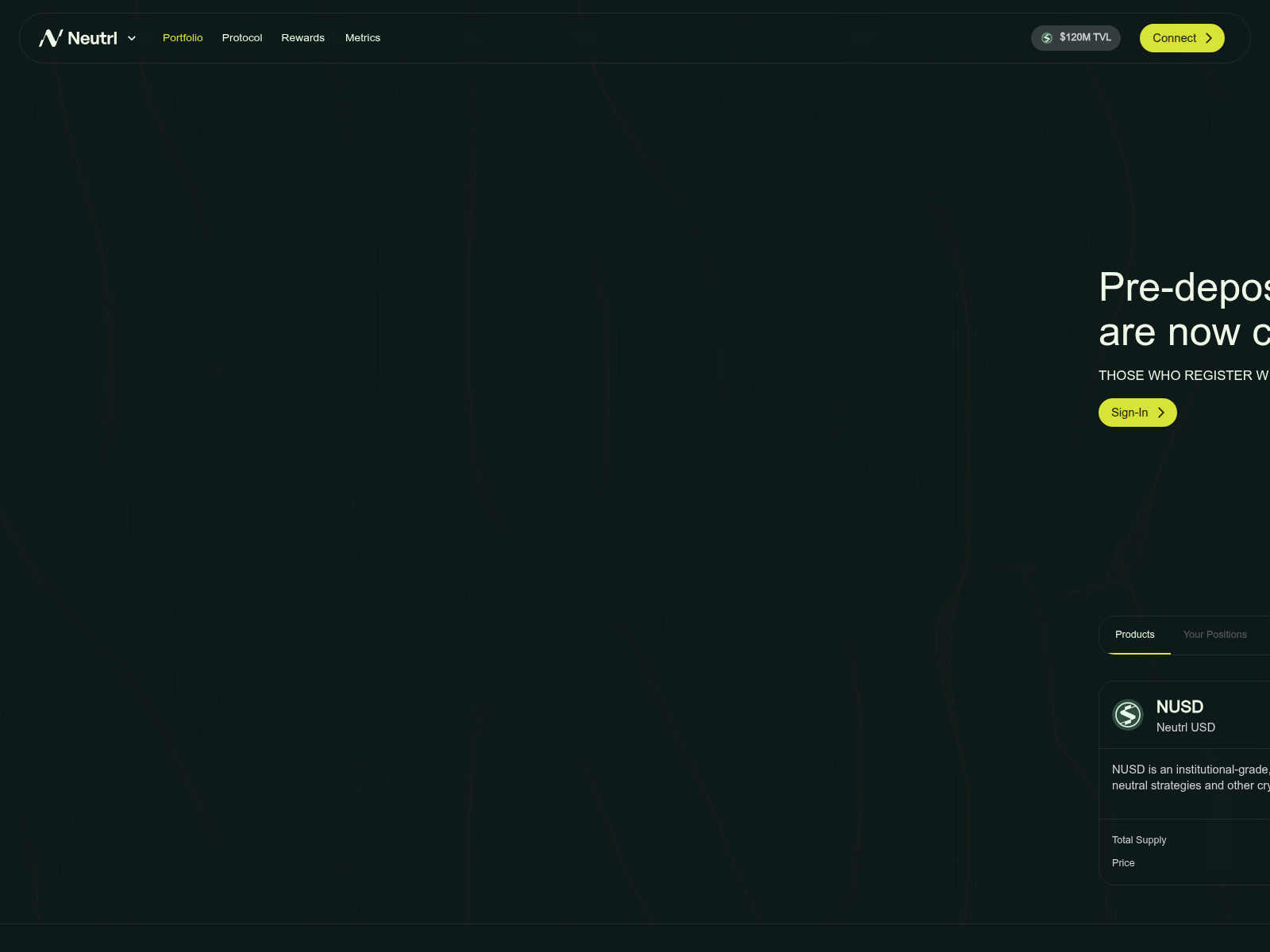Open the dropdown chevron next to the Neutrl logo

click(x=132, y=38)
